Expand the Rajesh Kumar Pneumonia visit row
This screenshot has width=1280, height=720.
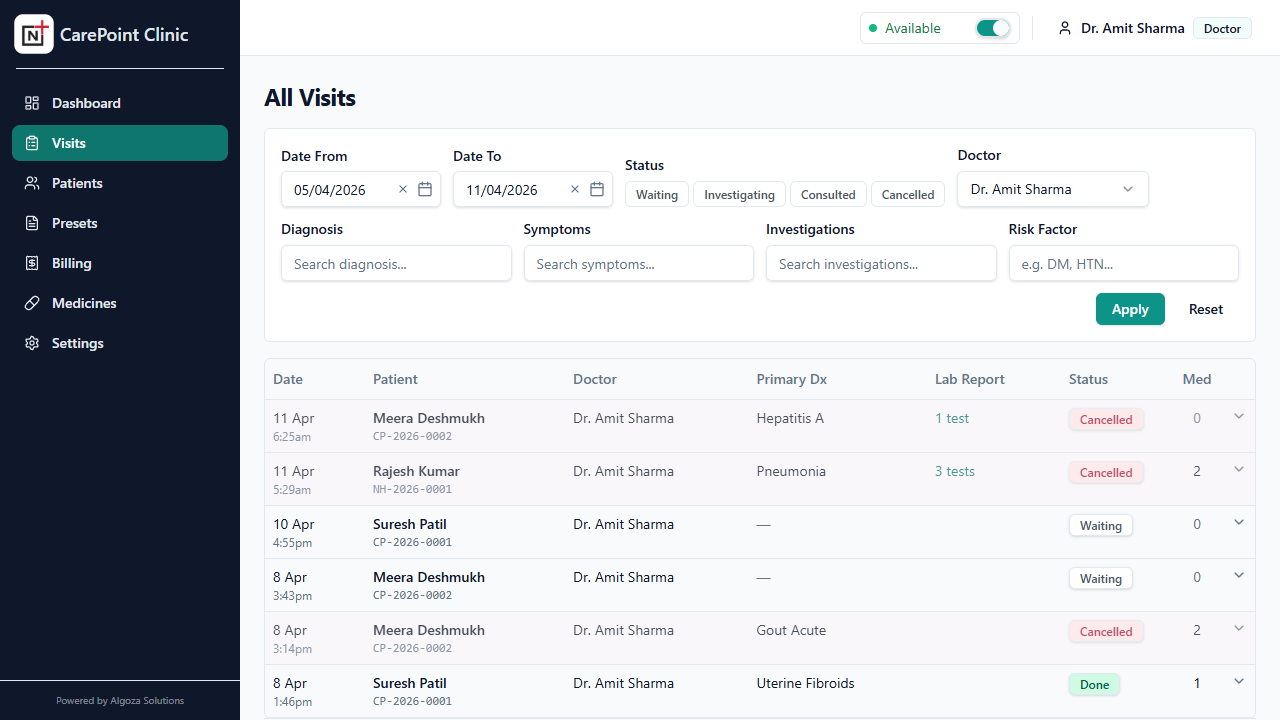tap(1238, 469)
